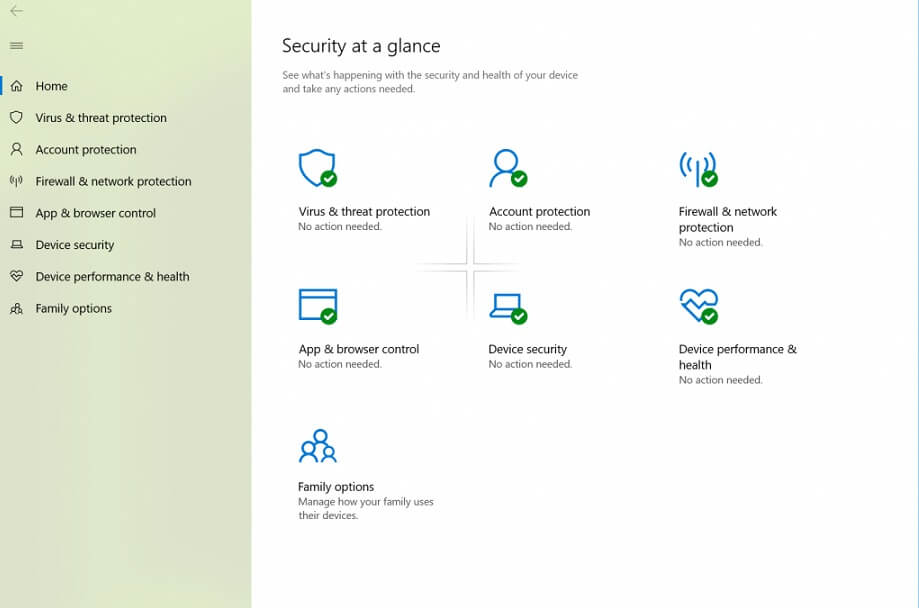Screen dimensions: 919x608
Task: Open the Account protection tile title
Action: click(539, 211)
